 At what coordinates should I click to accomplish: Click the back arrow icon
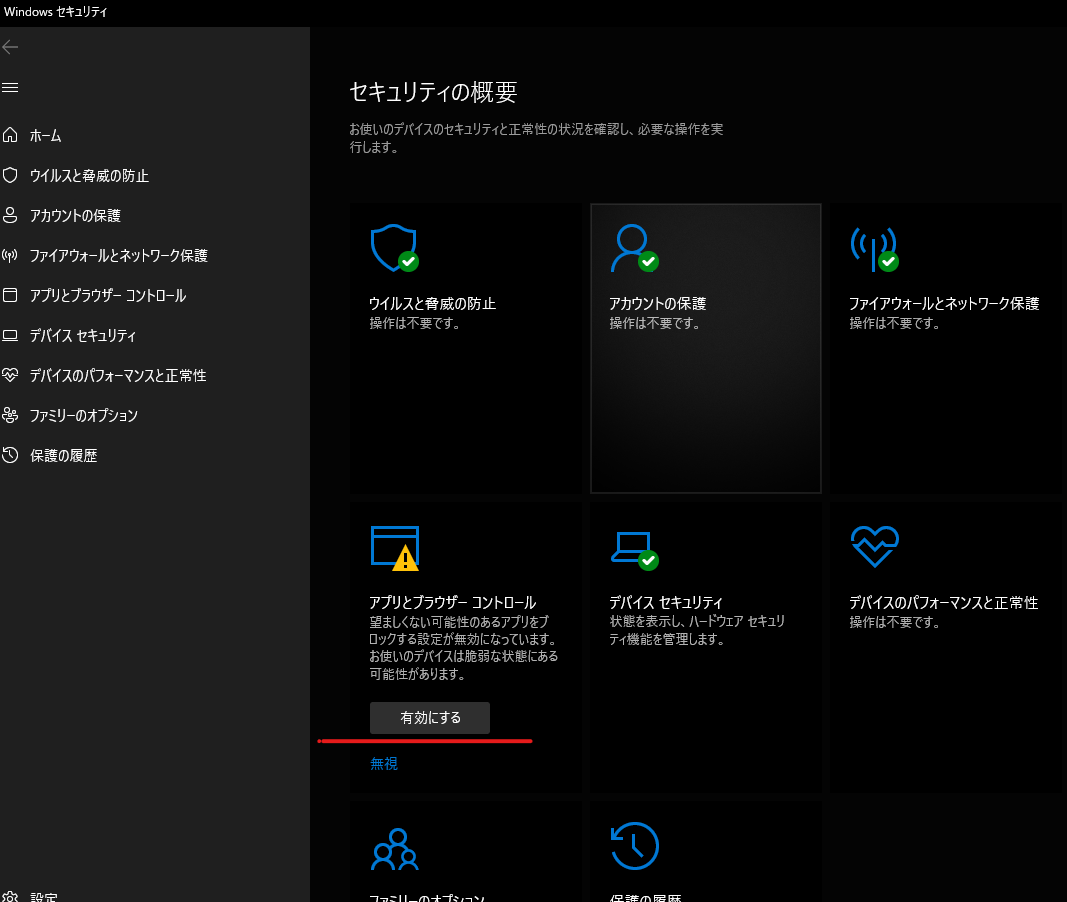(x=10, y=47)
